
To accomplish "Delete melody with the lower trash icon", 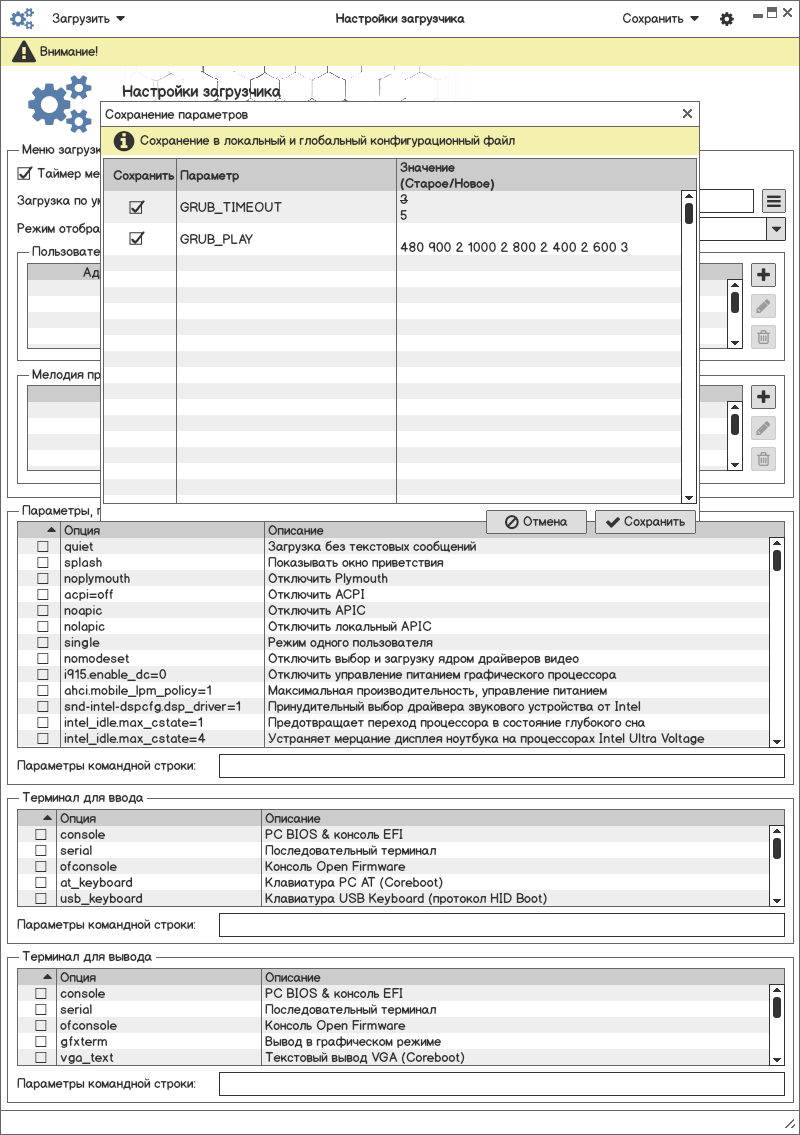I will [x=763, y=459].
